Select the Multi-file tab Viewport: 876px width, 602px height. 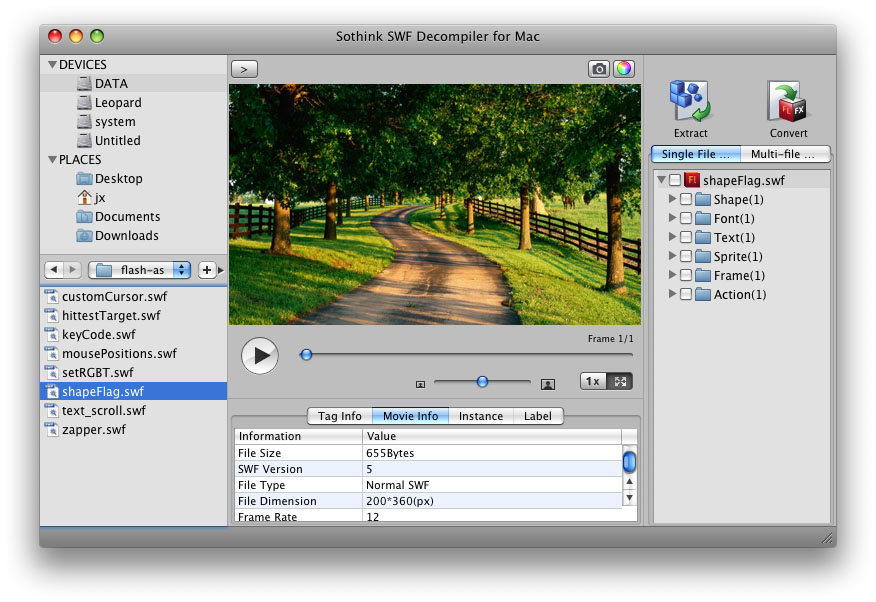point(785,154)
